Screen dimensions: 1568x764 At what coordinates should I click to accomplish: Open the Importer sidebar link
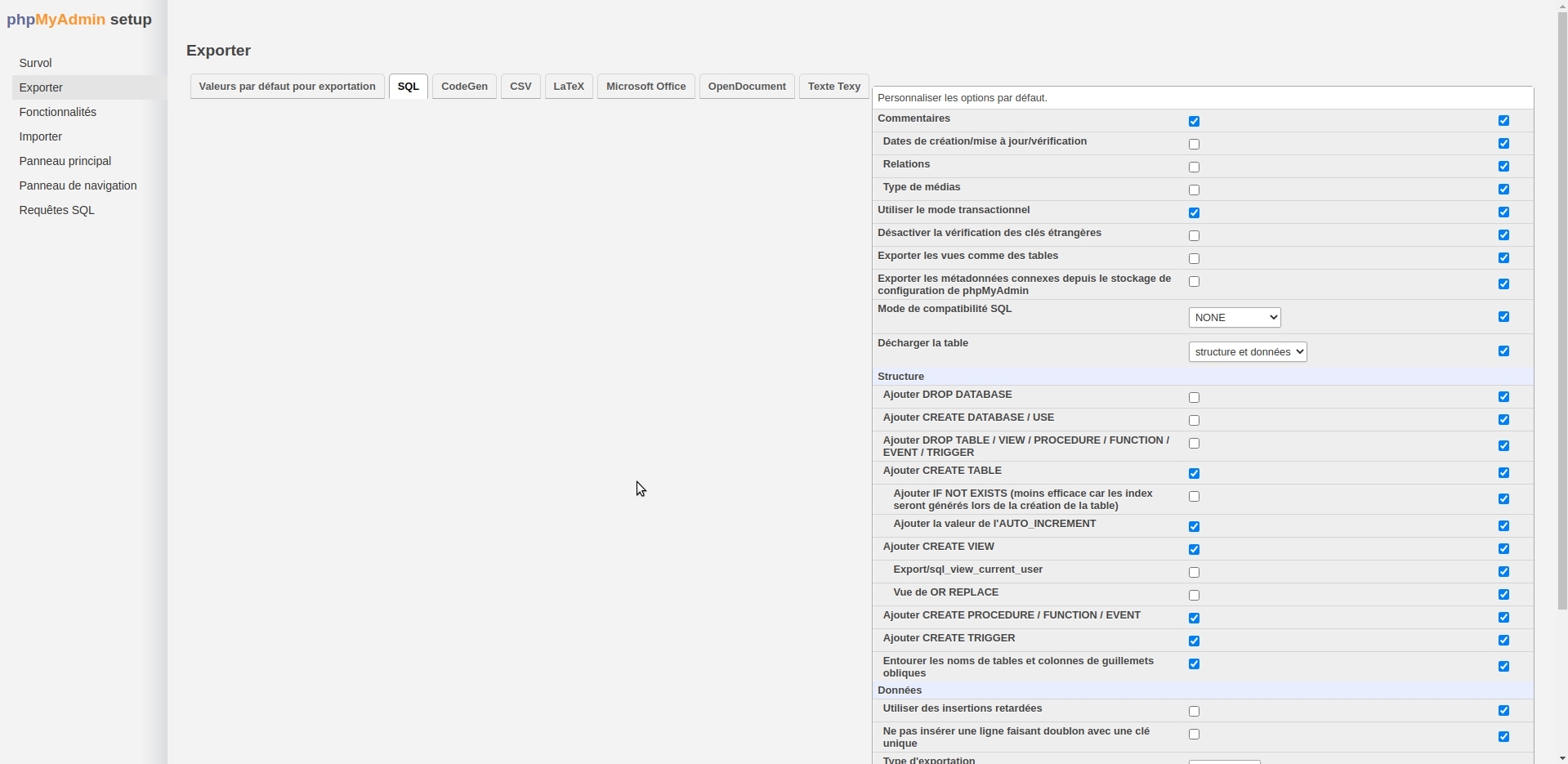point(40,136)
